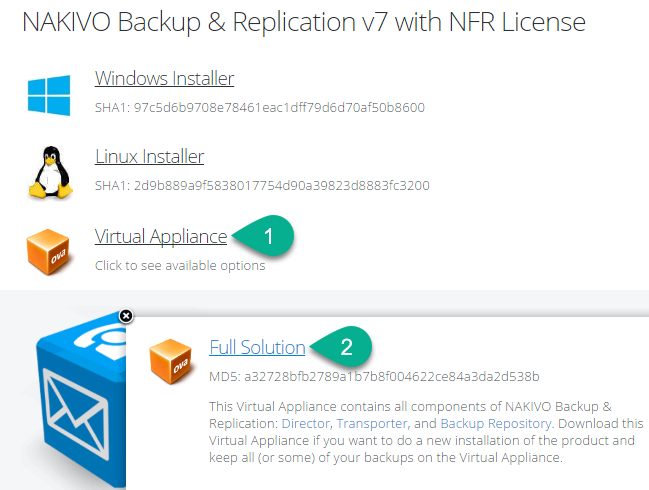The height and width of the screenshot is (490, 649).
Task: Close the Virtual Appliance options popup
Action: [x=126, y=316]
